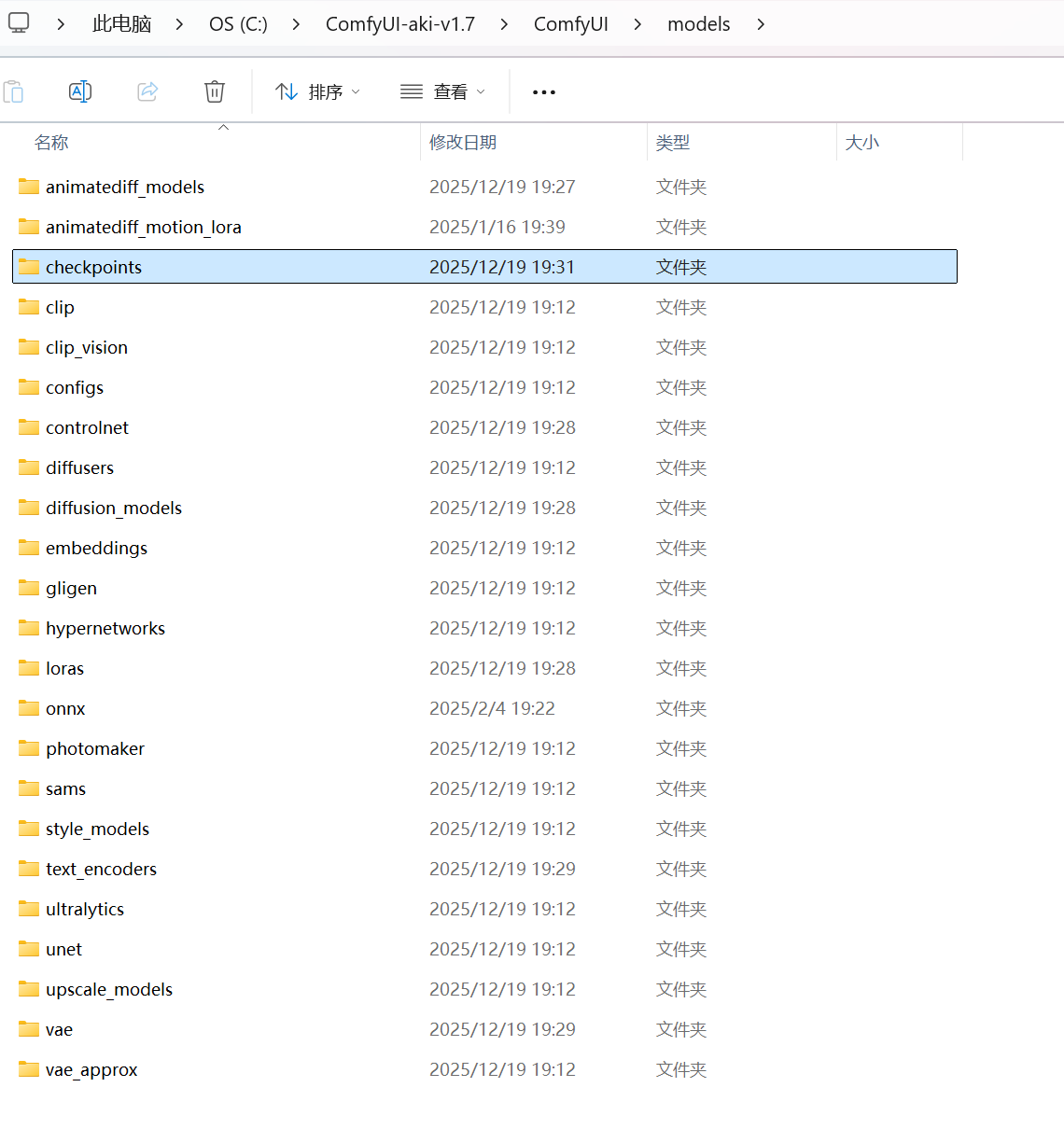This screenshot has height=1143, width=1064.
Task: Click the paste clipboard icon in toolbar
Action: pos(13,91)
